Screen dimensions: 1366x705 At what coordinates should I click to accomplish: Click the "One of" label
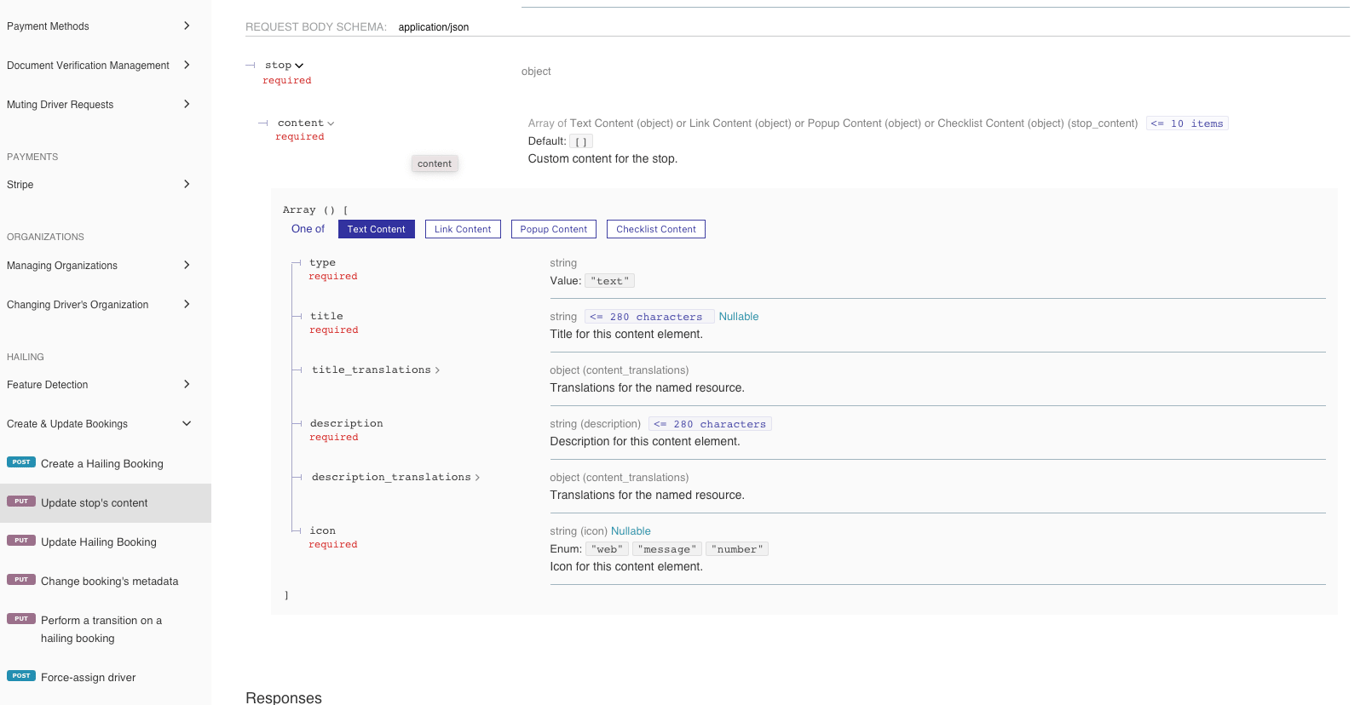(x=308, y=229)
